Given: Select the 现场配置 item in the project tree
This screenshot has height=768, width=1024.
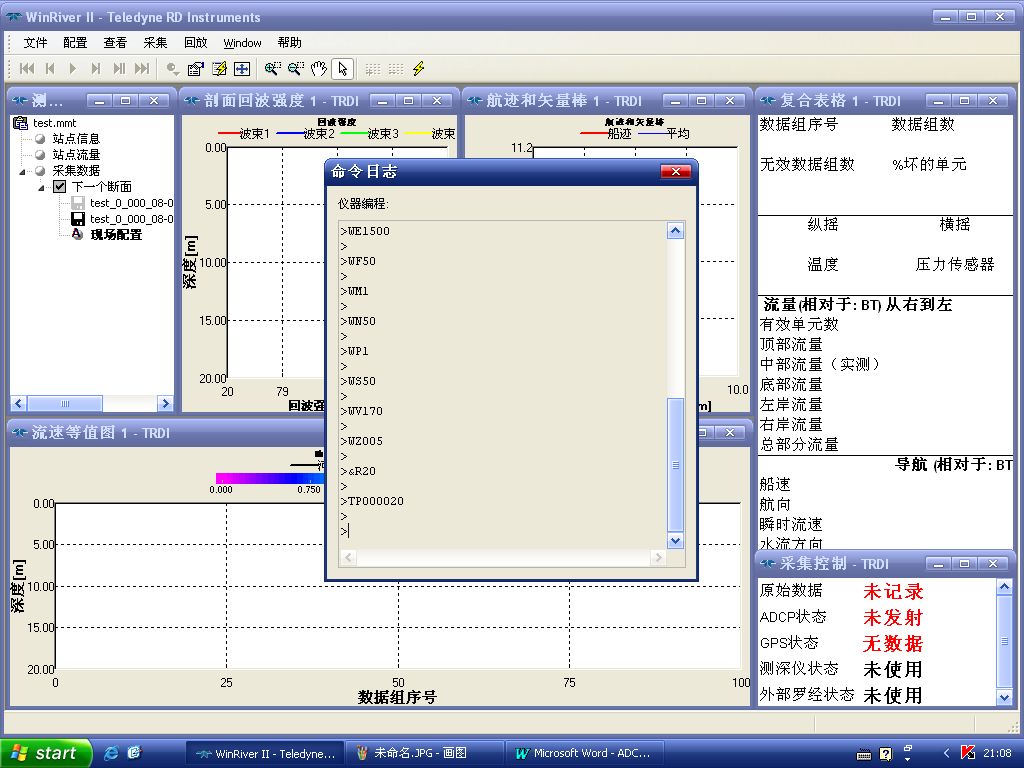Looking at the screenshot, I should (x=116, y=235).
